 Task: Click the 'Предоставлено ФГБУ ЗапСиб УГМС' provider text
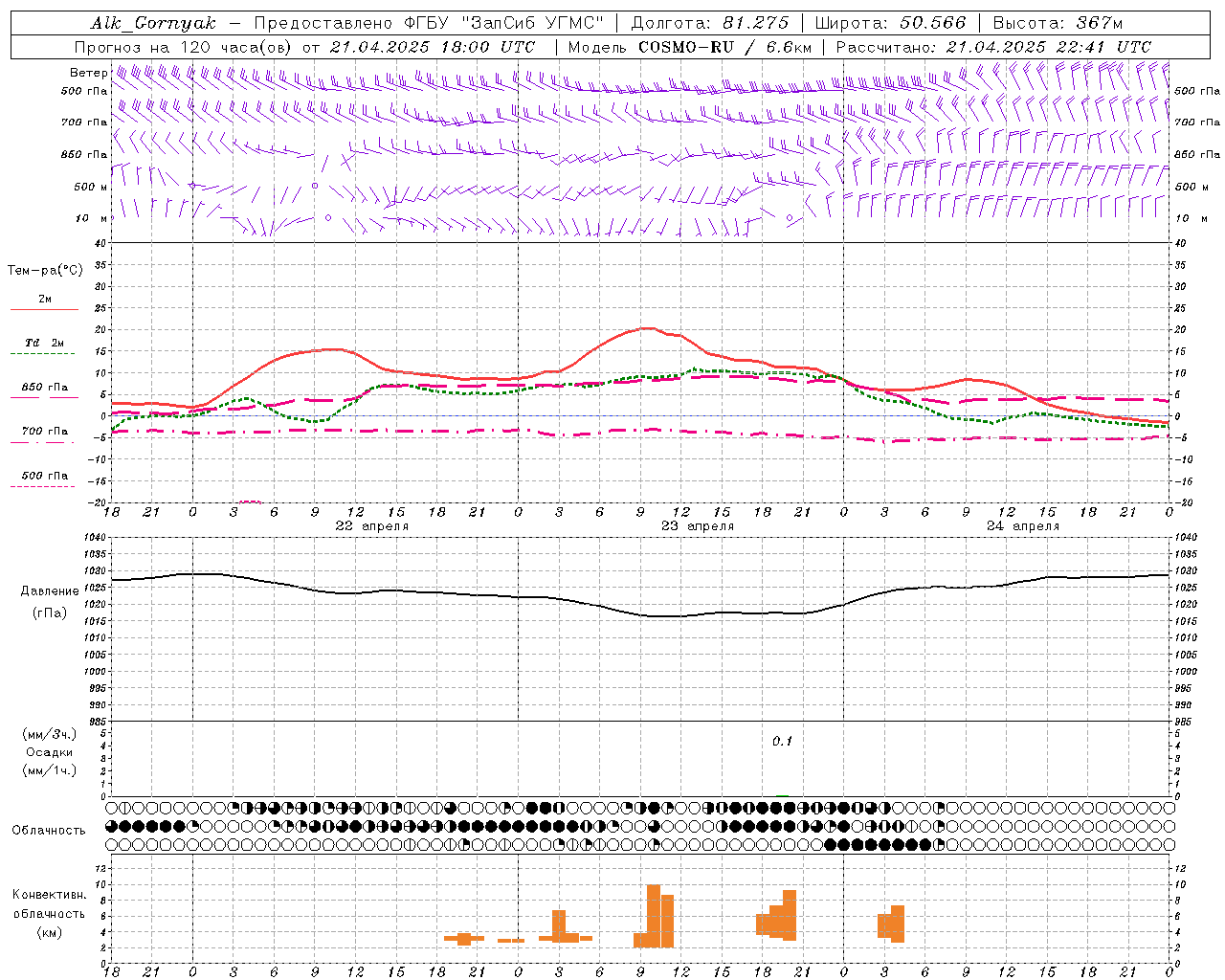pos(430,23)
